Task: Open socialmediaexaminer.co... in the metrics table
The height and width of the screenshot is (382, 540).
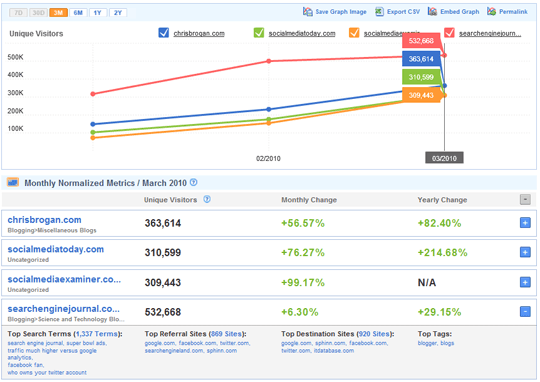Action: (x=64, y=279)
